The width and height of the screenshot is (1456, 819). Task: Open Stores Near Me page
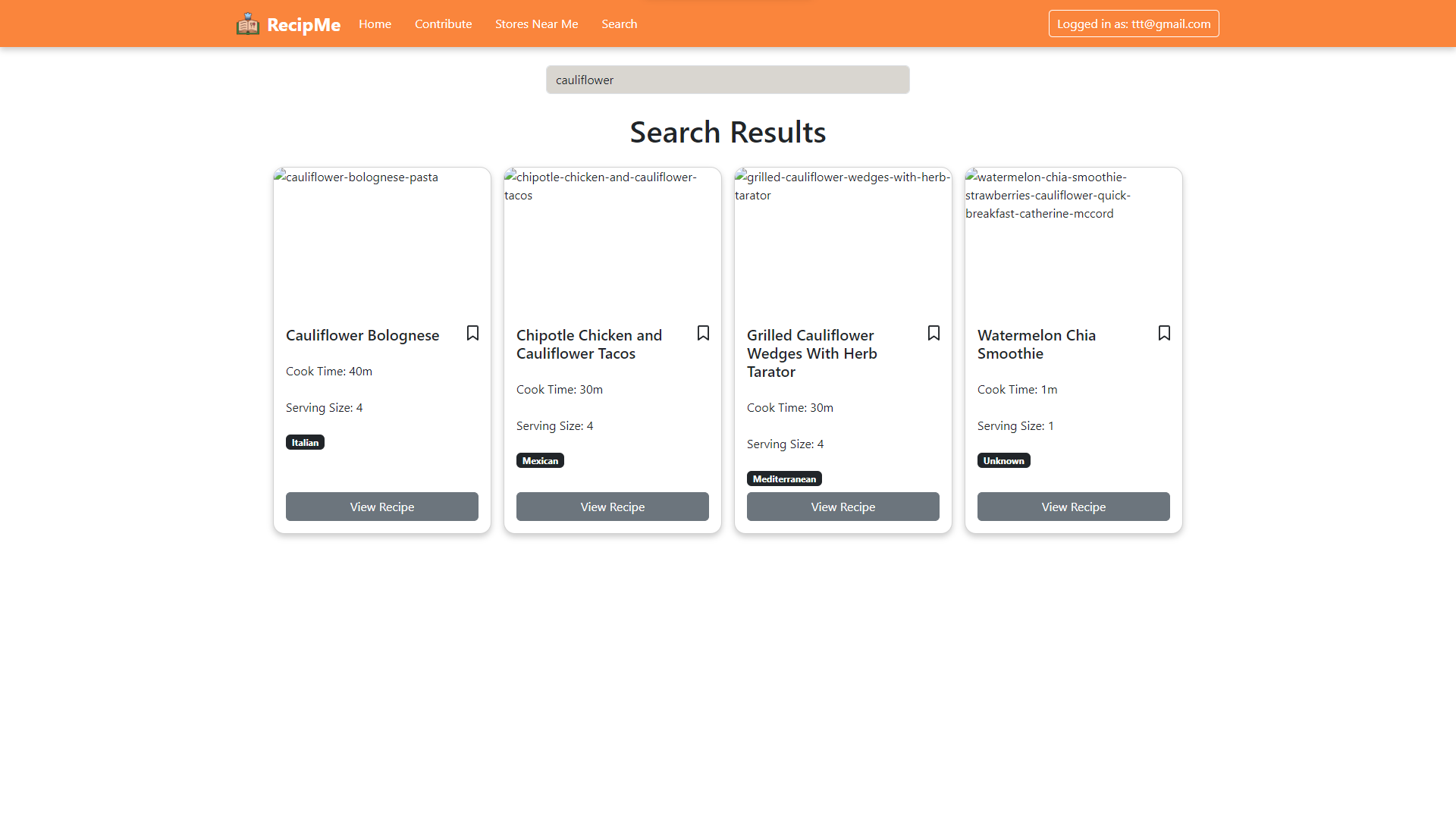point(536,24)
